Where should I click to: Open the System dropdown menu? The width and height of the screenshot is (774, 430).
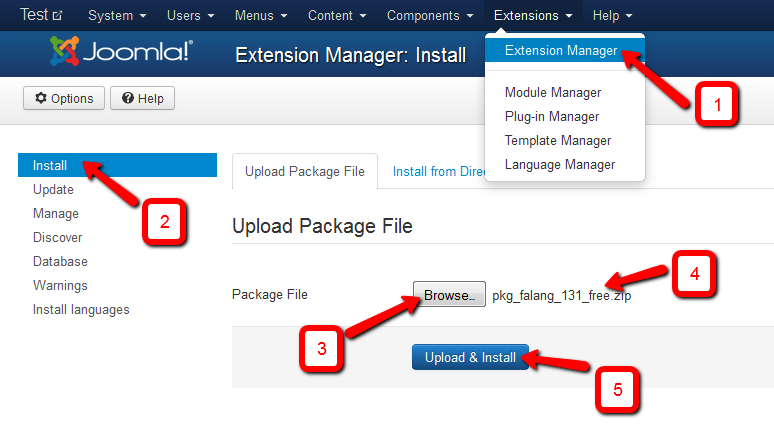pos(117,15)
